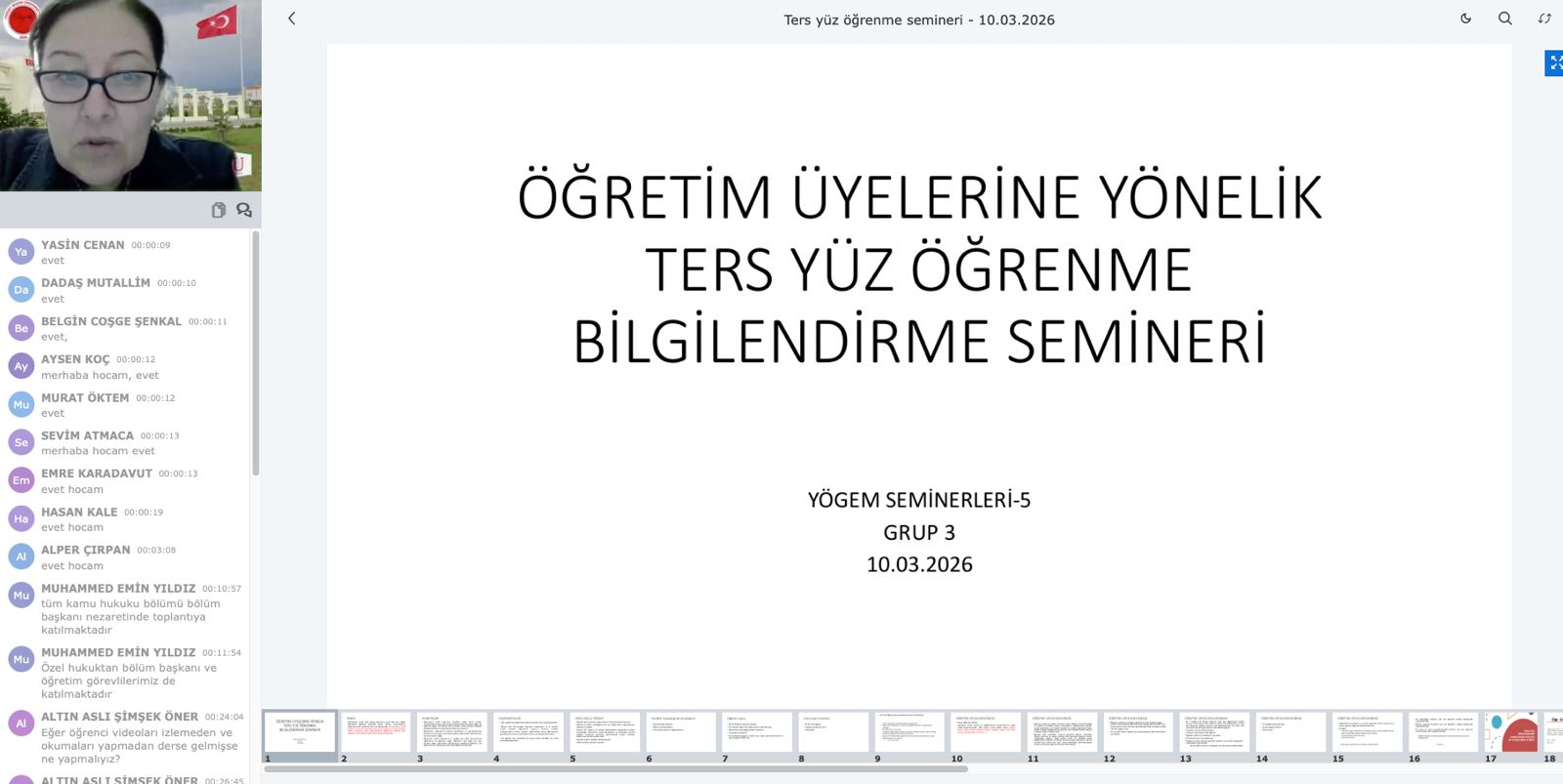1563x784 pixels.
Task: Click the seminar title in header
Action: coord(918,20)
